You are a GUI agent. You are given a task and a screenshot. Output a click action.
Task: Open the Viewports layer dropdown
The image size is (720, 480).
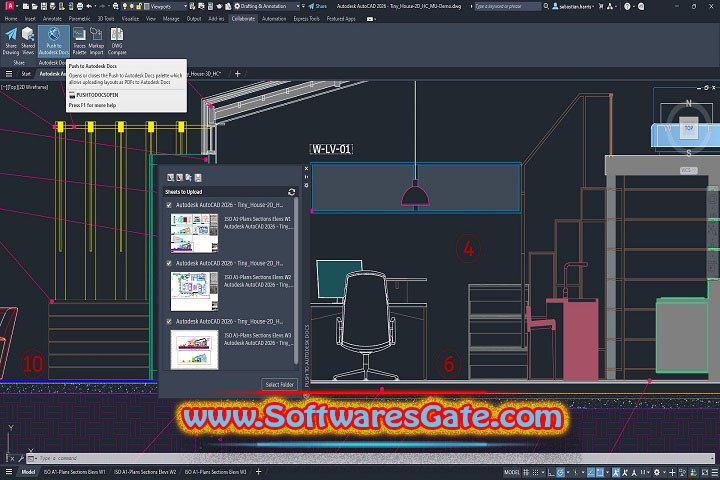tap(165, 6)
